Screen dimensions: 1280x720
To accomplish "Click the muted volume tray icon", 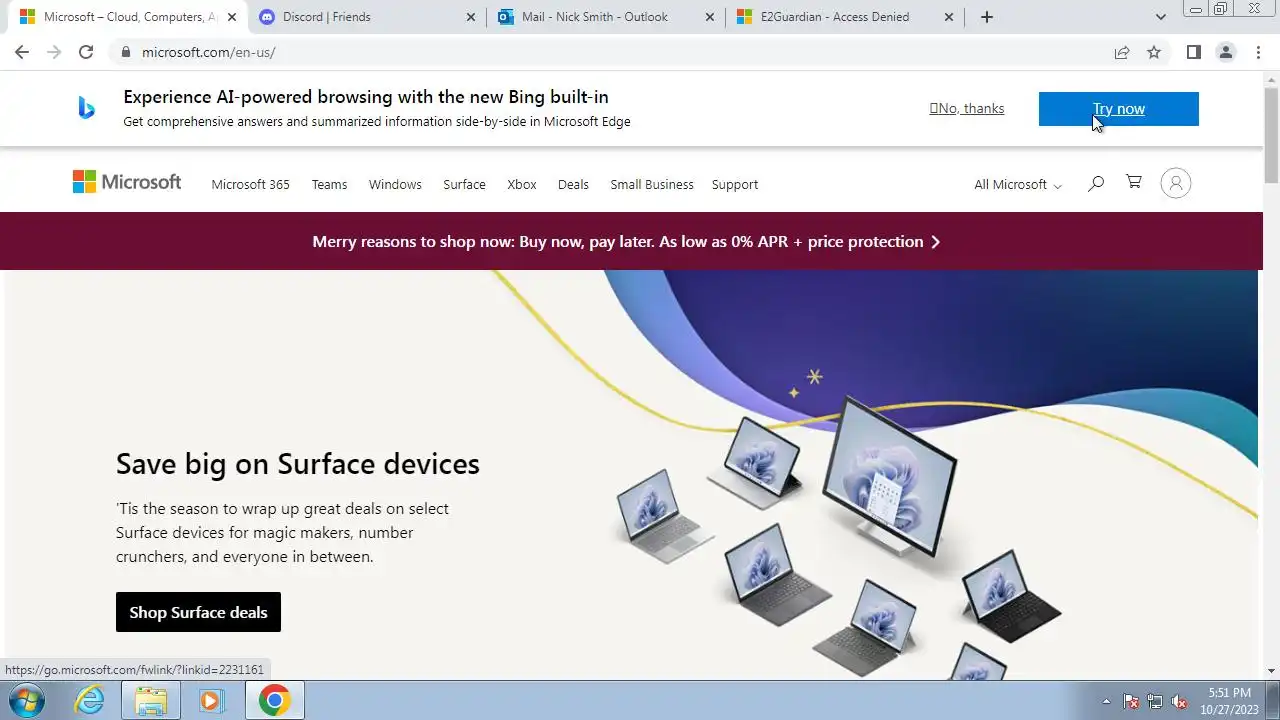I will tap(1179, 701).
